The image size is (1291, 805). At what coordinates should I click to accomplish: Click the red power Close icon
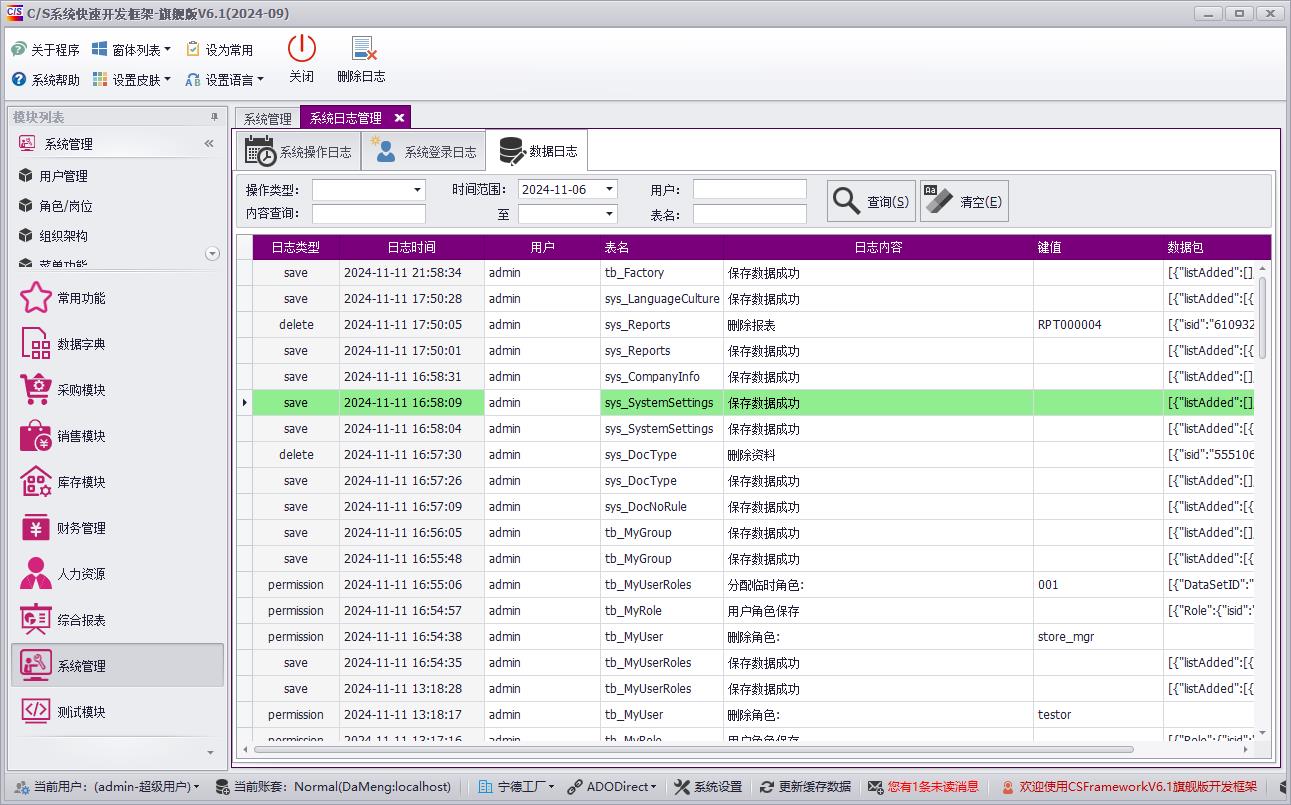[301, 50]
